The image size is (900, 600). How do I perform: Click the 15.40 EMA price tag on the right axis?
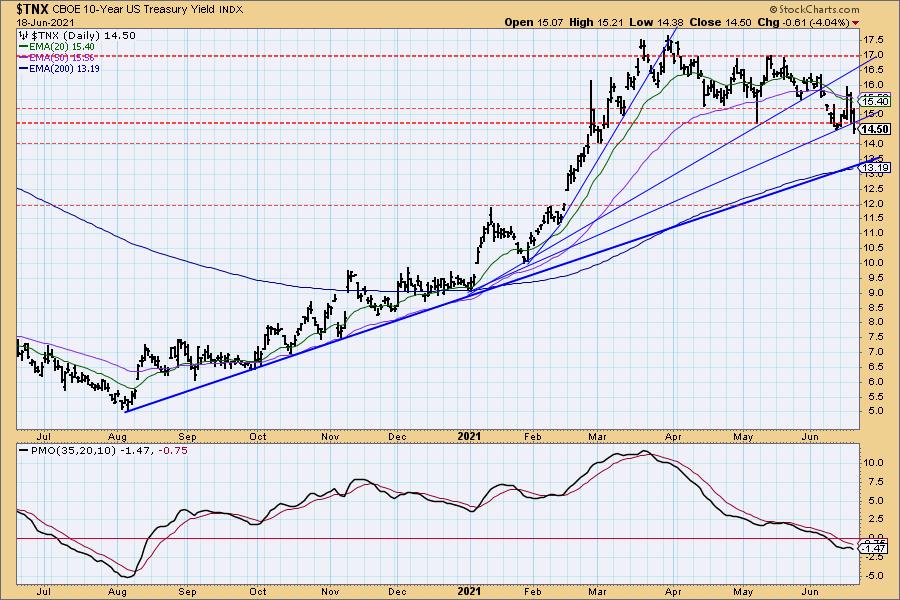pos(876,102)
